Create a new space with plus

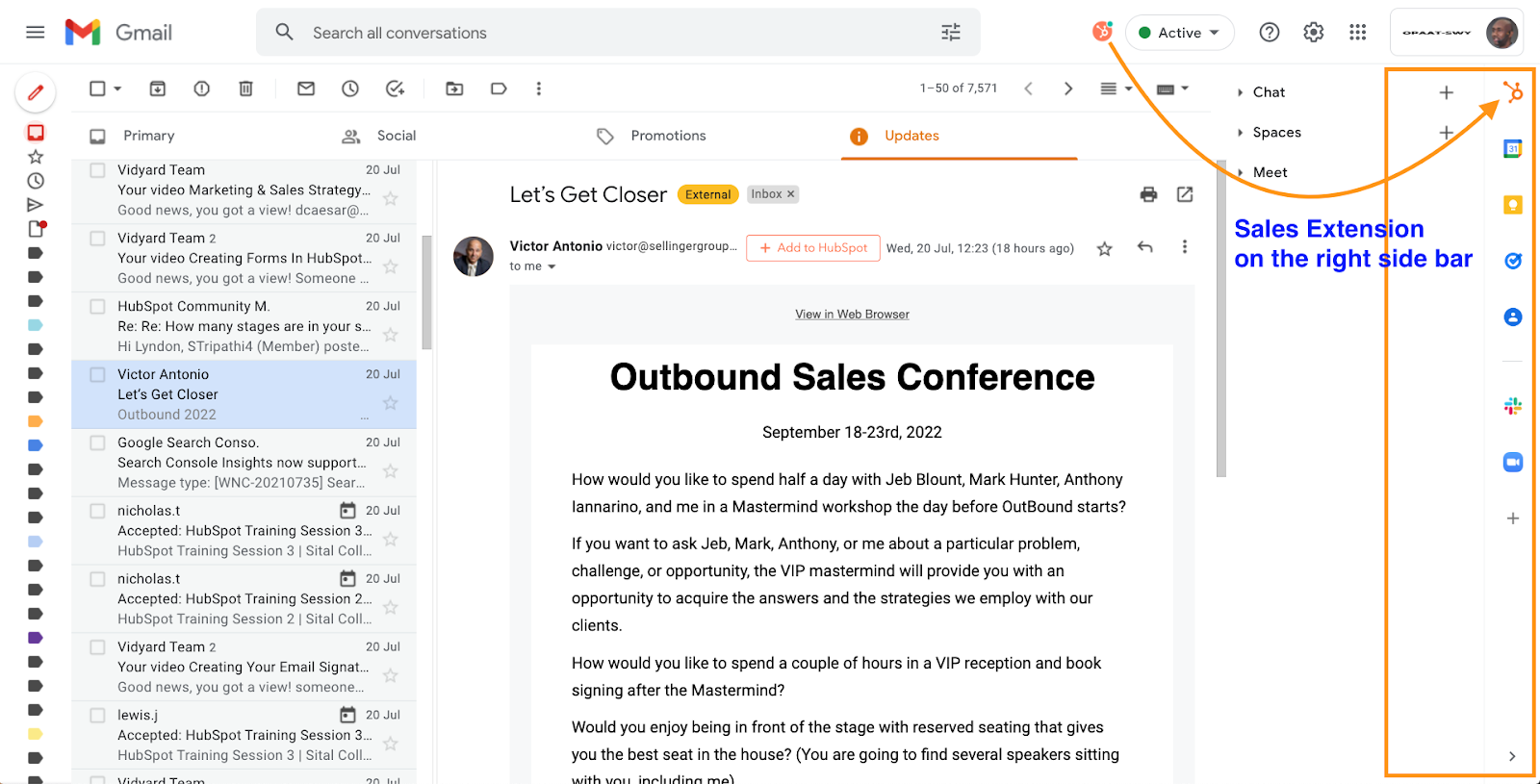coord(1446,133)
